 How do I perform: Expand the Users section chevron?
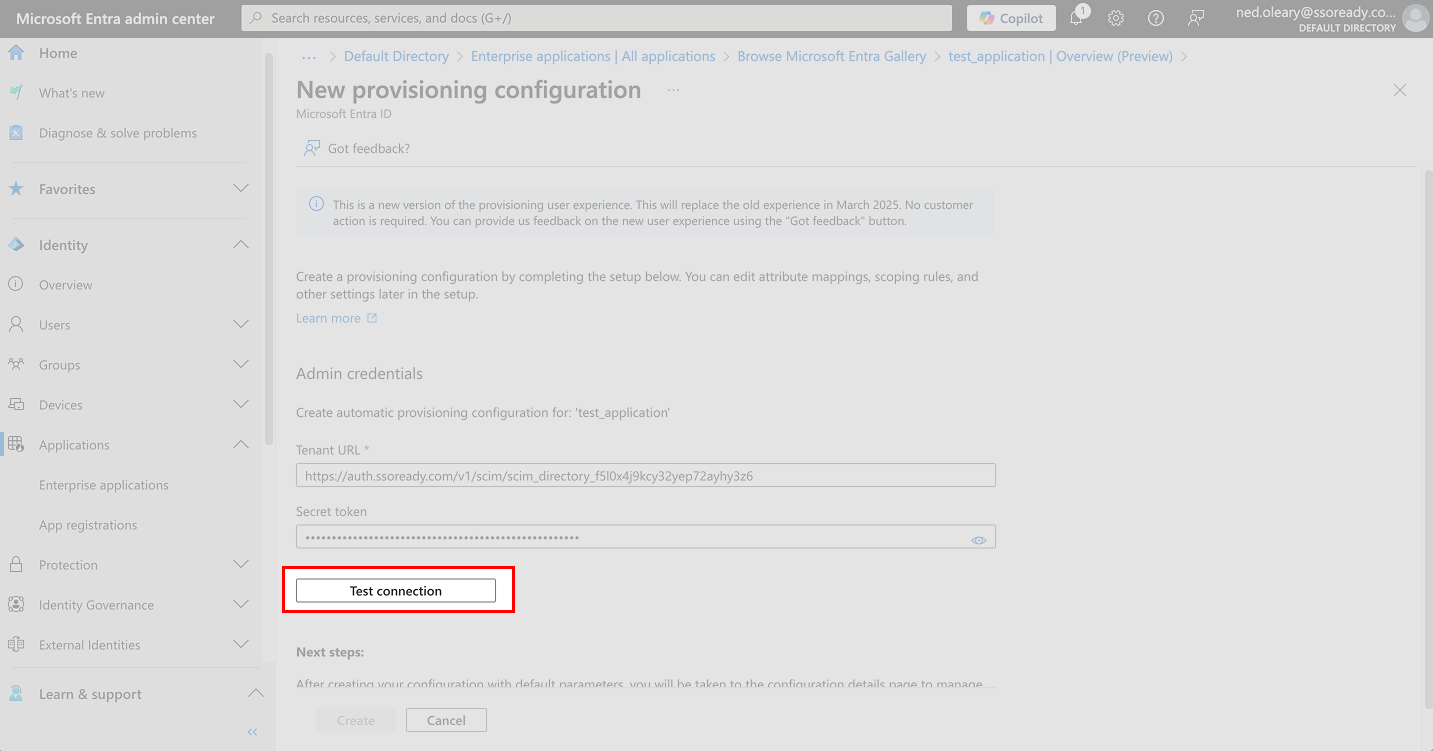241,324
